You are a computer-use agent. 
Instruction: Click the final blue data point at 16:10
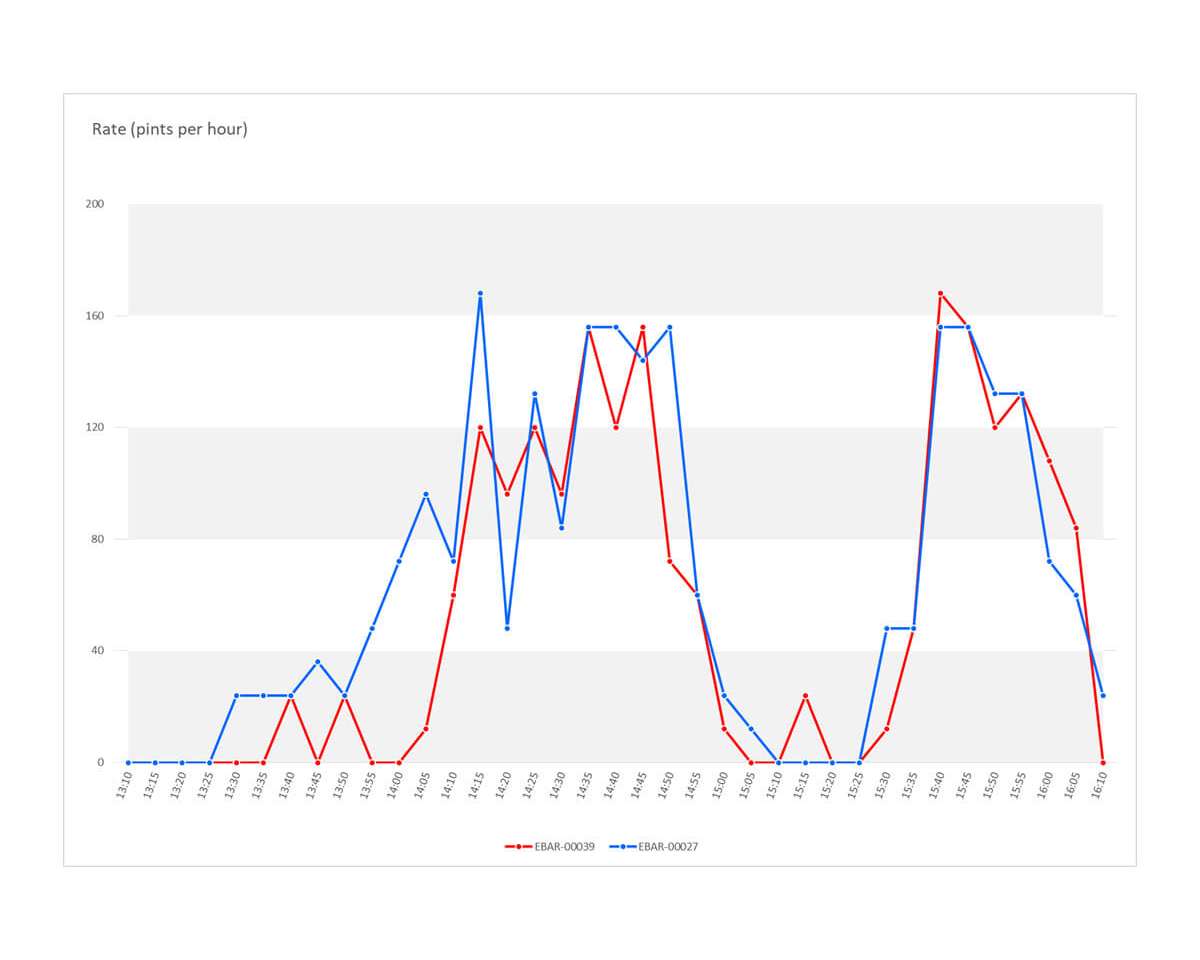coord(1102,695)
